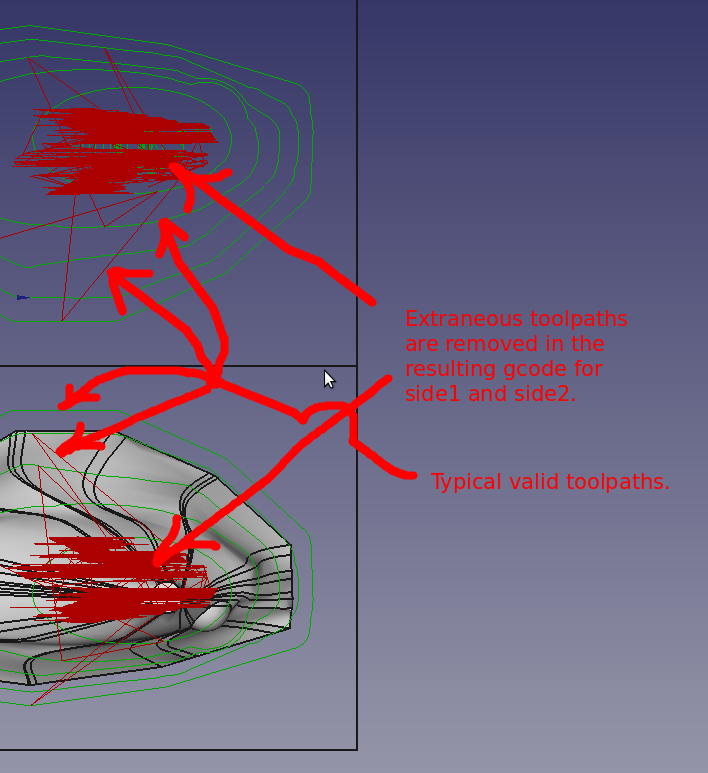Click the point where the red arrows converge
Image resolution: width=708 pixels, height=773 pixels.
coord(214,381)
